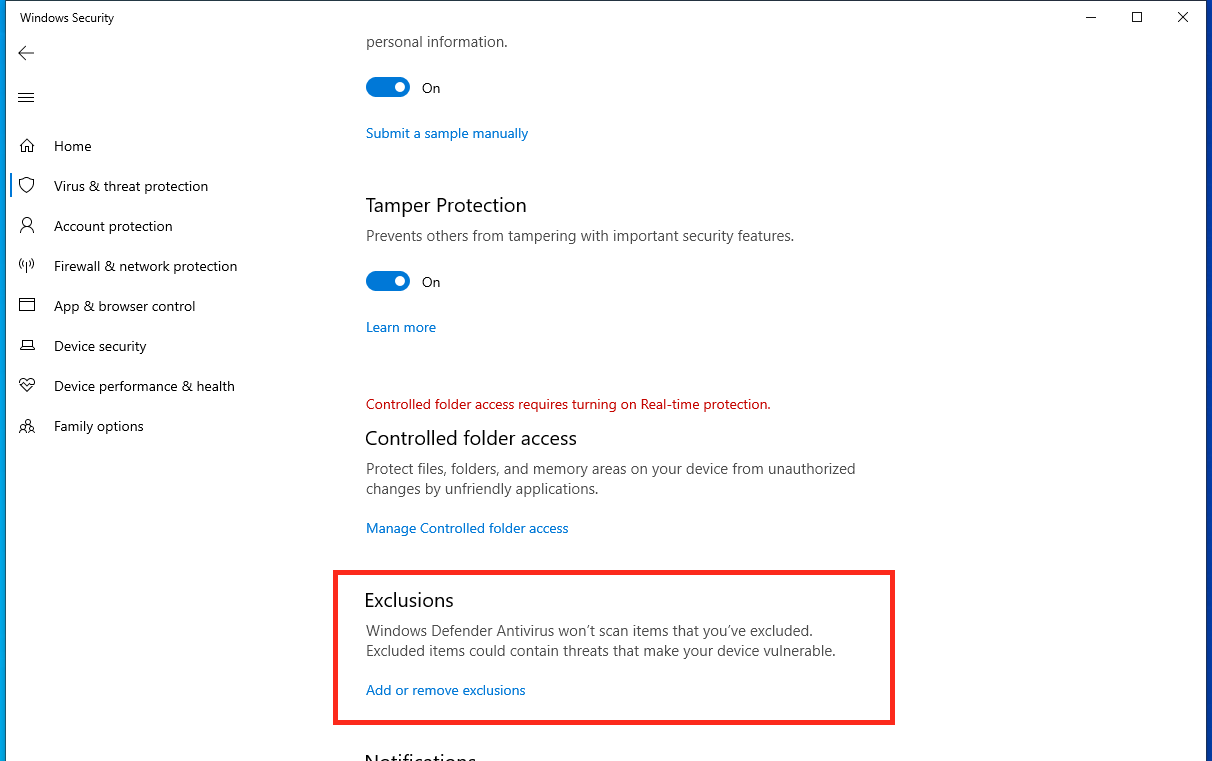Go to Account protection
The height and width of the screenshot is (761, 1212).
click(113, 226)
